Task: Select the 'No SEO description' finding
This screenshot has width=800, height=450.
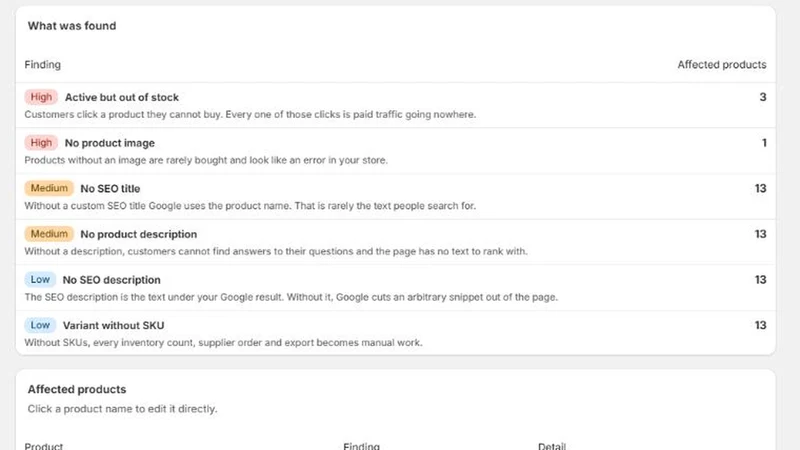Action: pyautogui.click(x=111, y=280)
